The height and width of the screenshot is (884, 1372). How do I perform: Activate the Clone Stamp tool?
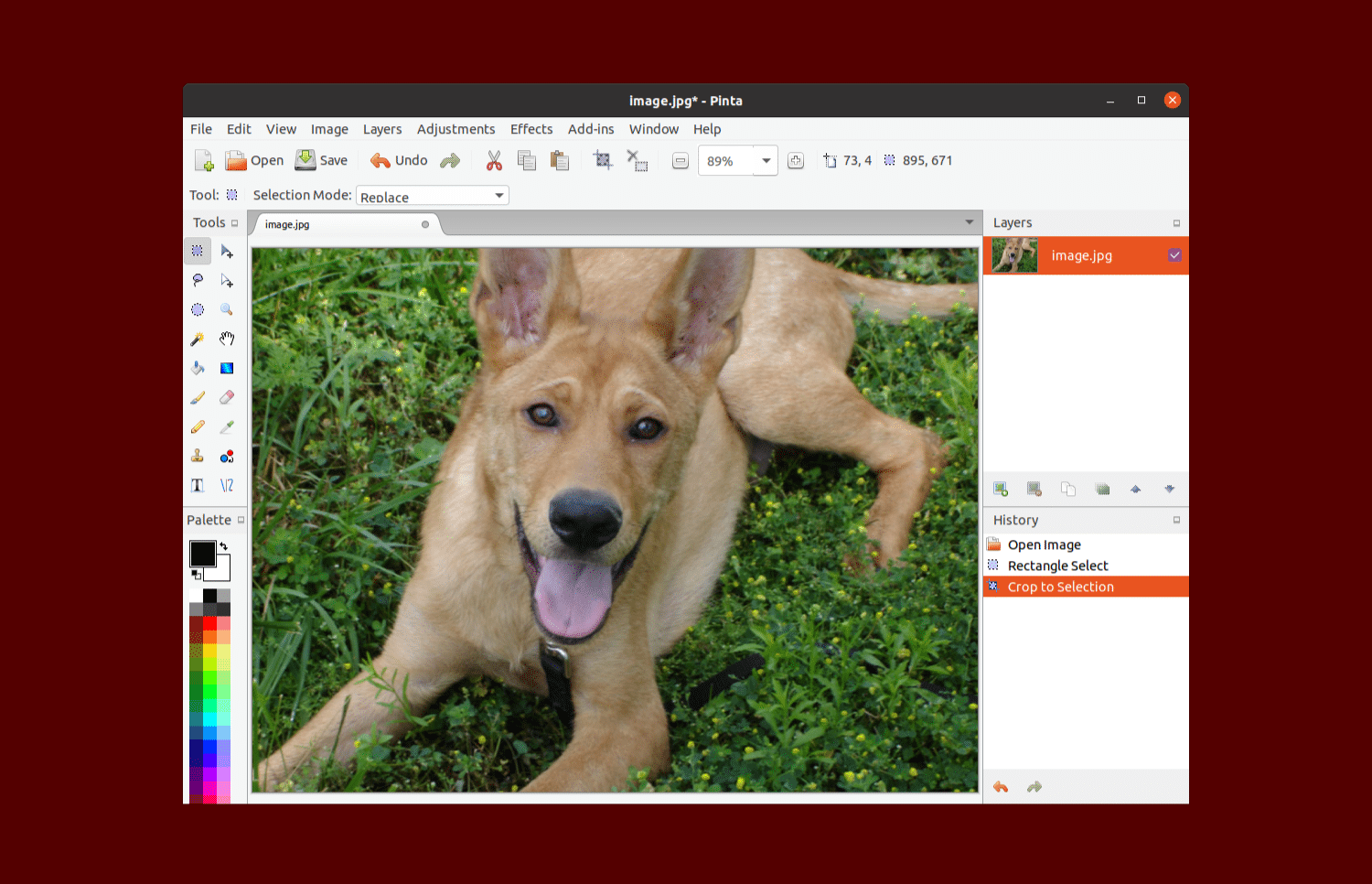pyautogui.click(x=198, y=456)
